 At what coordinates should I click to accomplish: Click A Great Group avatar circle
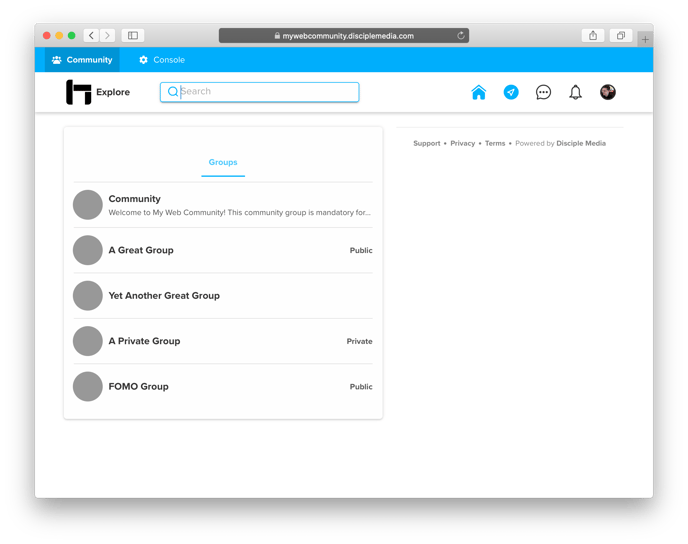tap(88, 250)
